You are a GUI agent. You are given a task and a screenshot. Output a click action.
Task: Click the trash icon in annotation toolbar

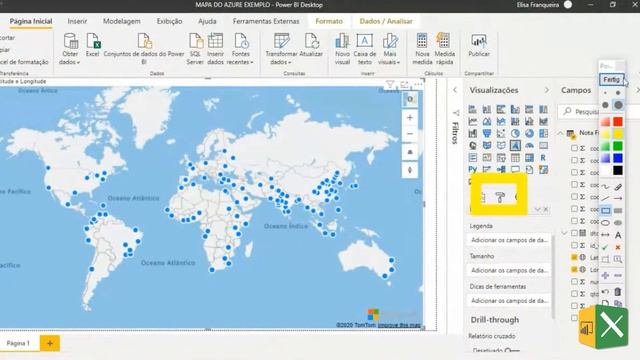coord(618,291)
